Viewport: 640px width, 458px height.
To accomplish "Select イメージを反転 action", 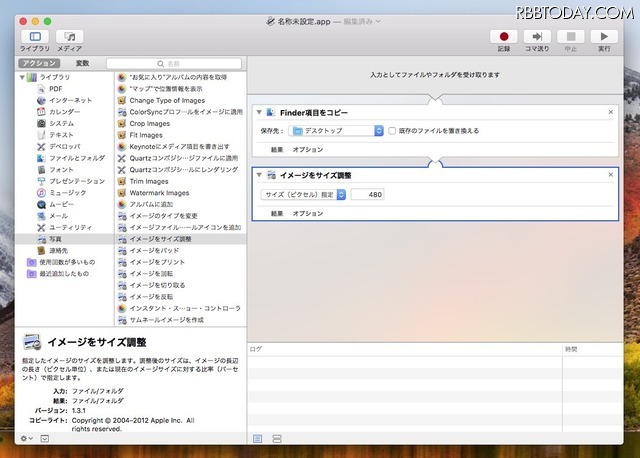I will coord(151,296).
